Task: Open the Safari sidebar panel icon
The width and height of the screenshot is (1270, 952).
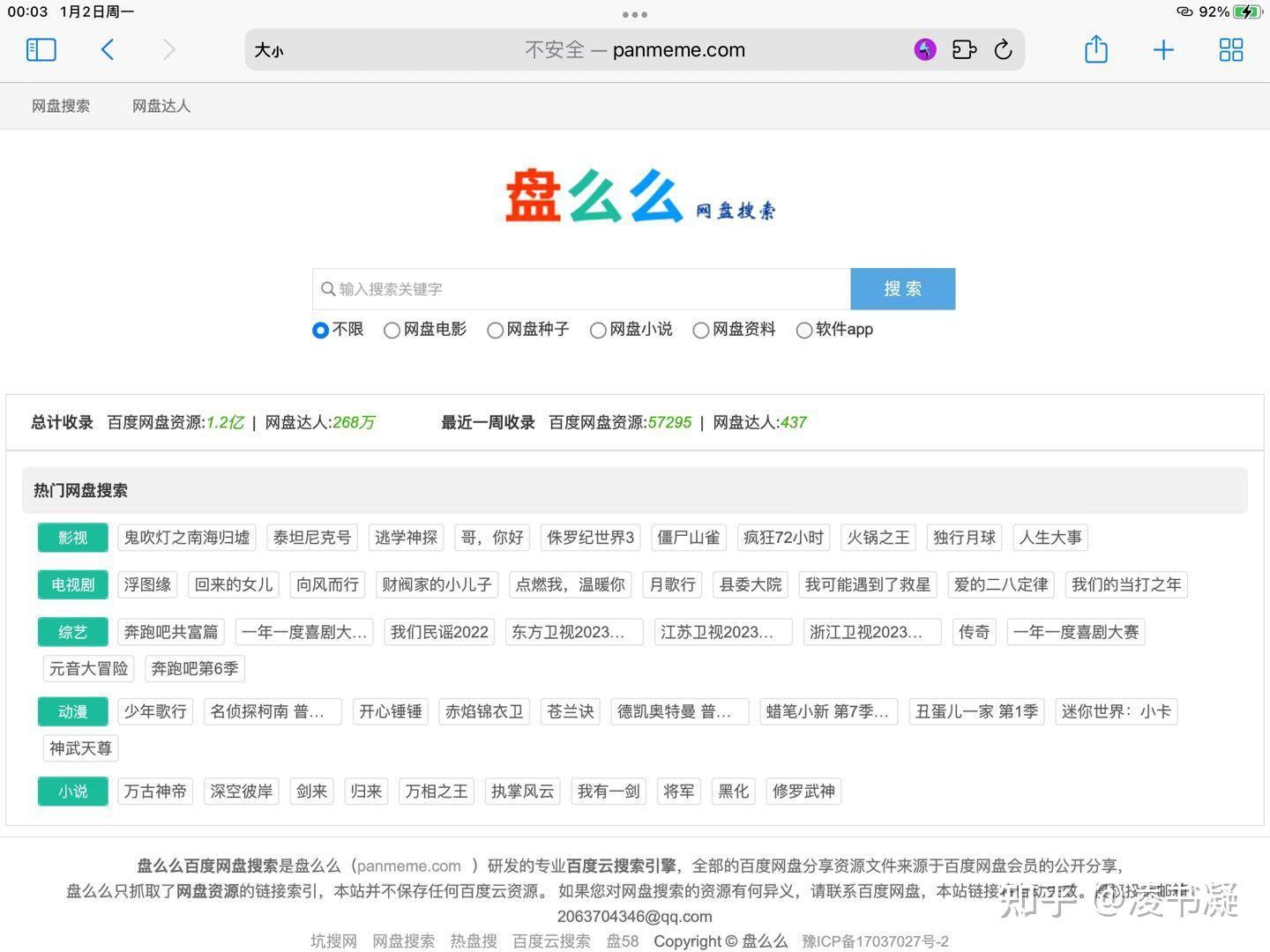Action: click(x=41, y=50)
